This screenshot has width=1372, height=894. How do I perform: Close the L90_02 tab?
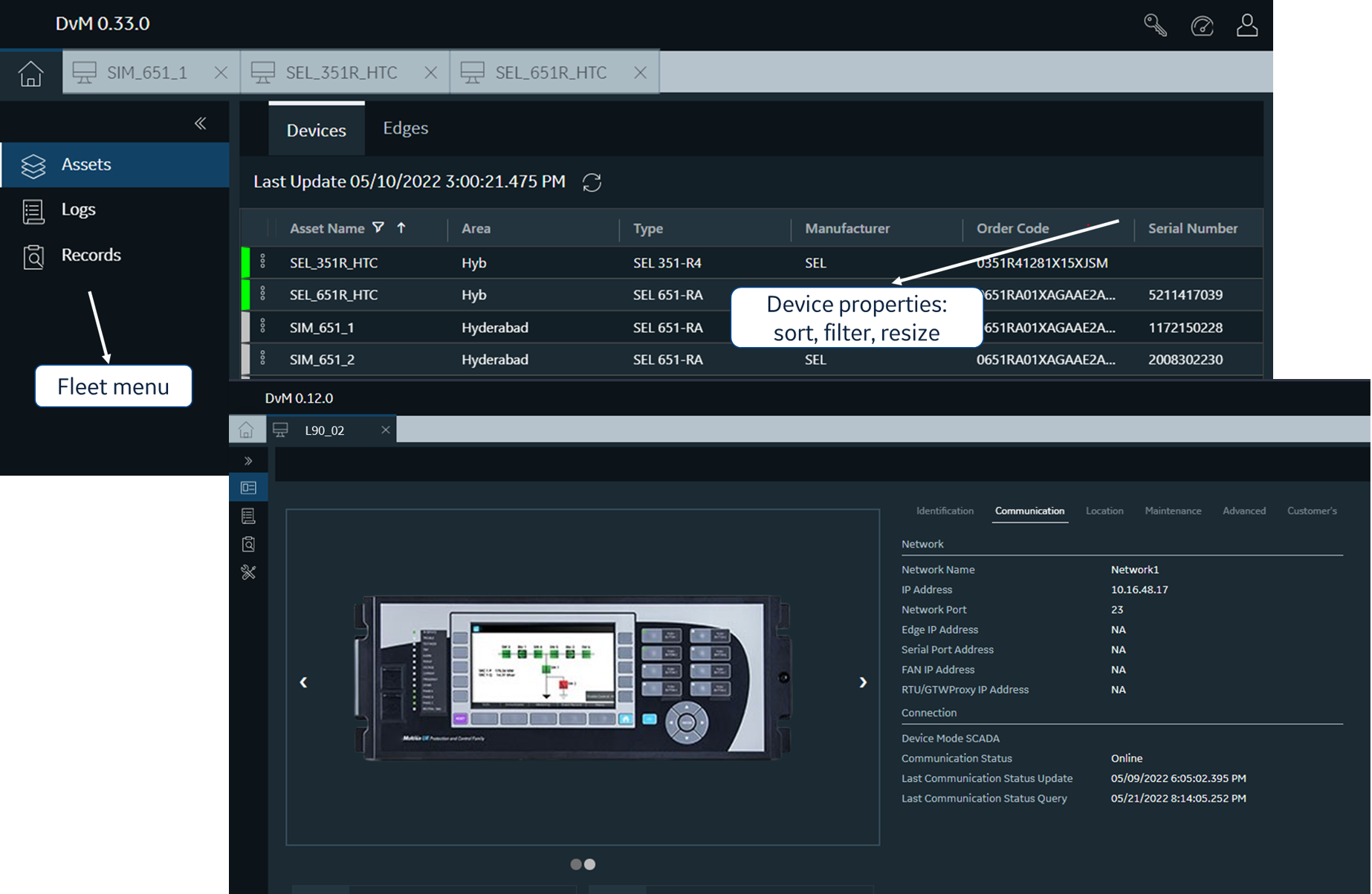385,430
